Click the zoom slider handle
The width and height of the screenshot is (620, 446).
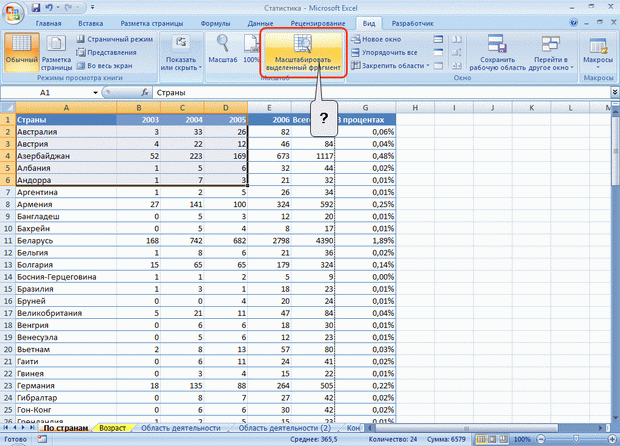point(576,439)
